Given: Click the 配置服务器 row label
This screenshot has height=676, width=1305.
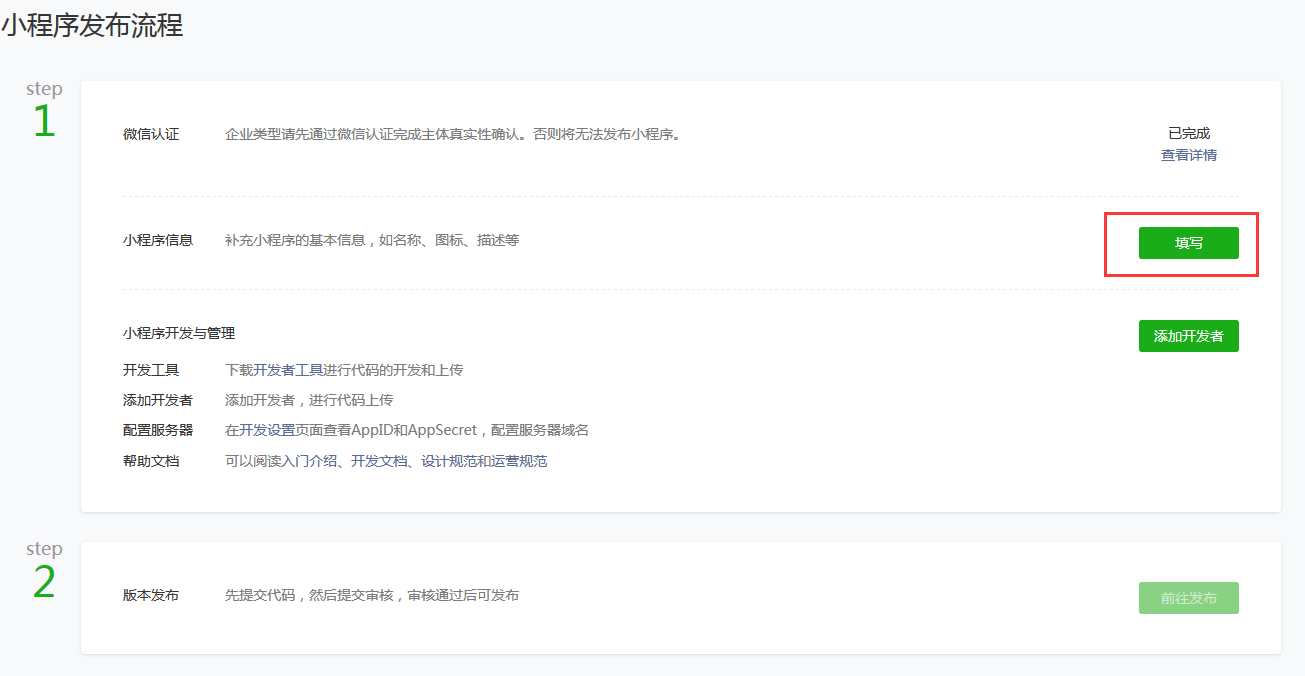Looking at the screenshot, I should click(158, 430).
